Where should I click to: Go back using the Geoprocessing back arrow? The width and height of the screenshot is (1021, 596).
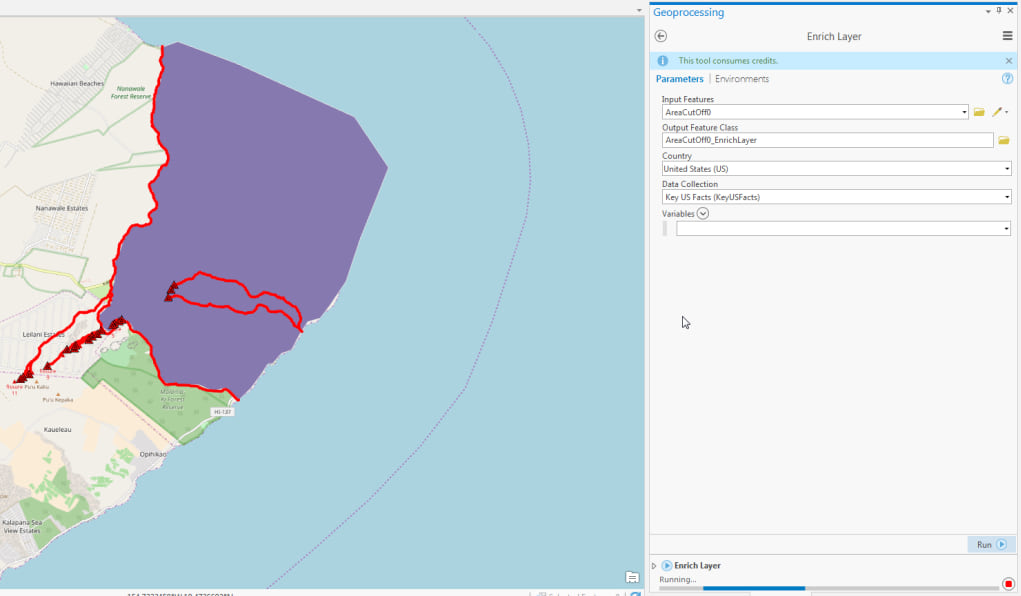[660, 36]
